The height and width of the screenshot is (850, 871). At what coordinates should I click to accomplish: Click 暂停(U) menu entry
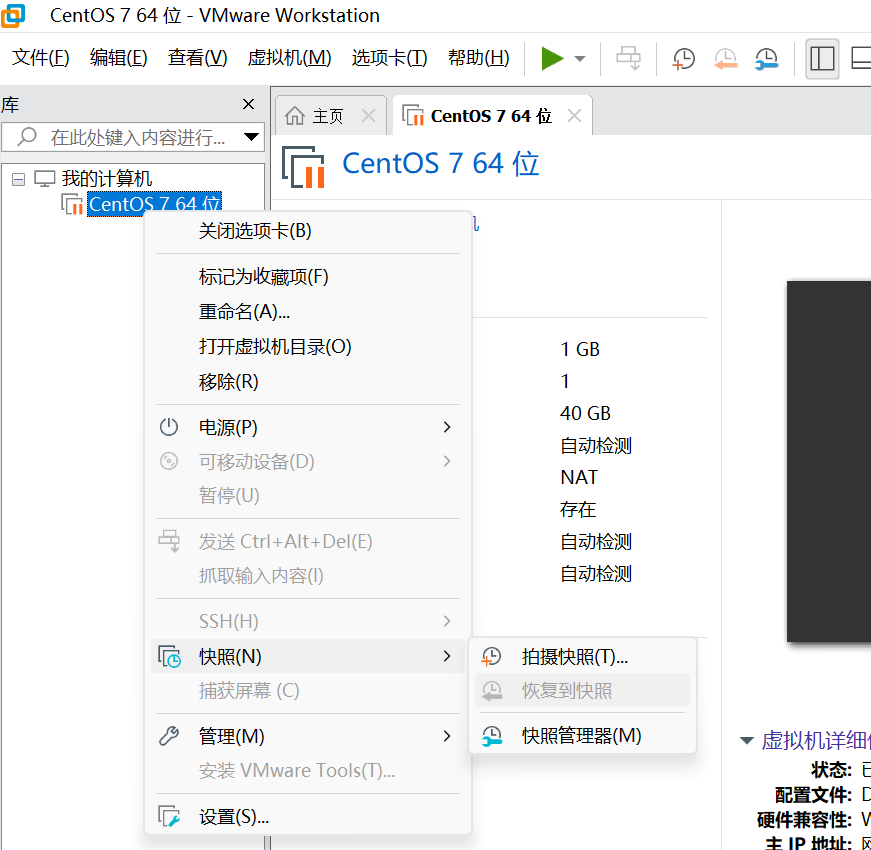tap(307, 496)
